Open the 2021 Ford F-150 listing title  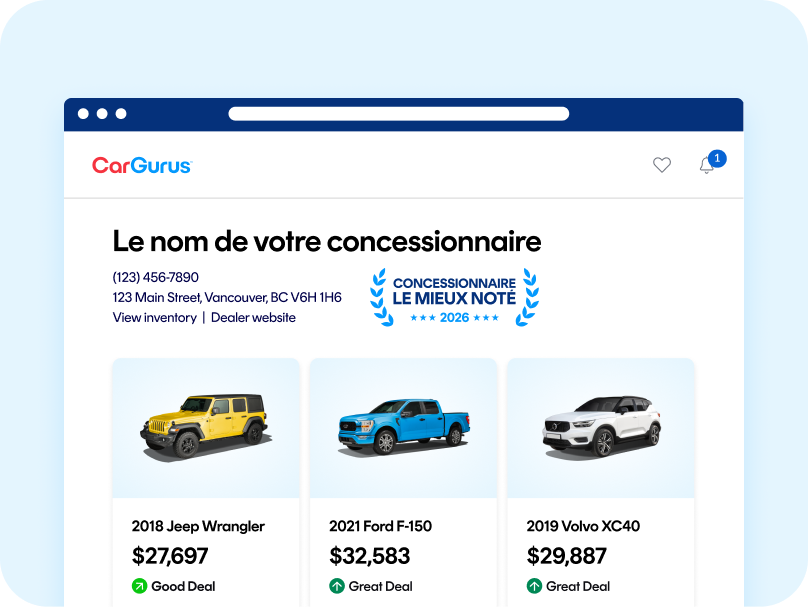(380, 526)
